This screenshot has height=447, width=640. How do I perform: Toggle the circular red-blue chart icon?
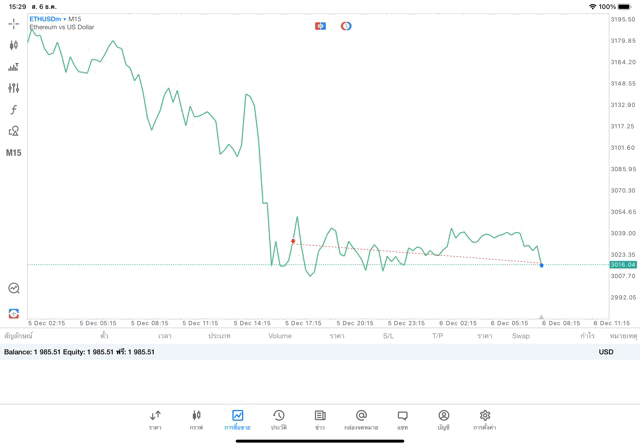point(346,26)
